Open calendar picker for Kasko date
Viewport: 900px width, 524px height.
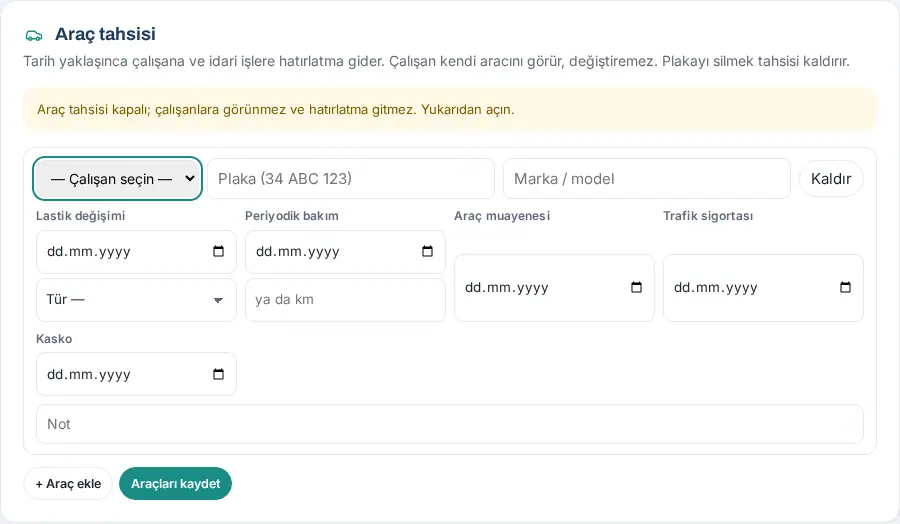click(218, 374)
